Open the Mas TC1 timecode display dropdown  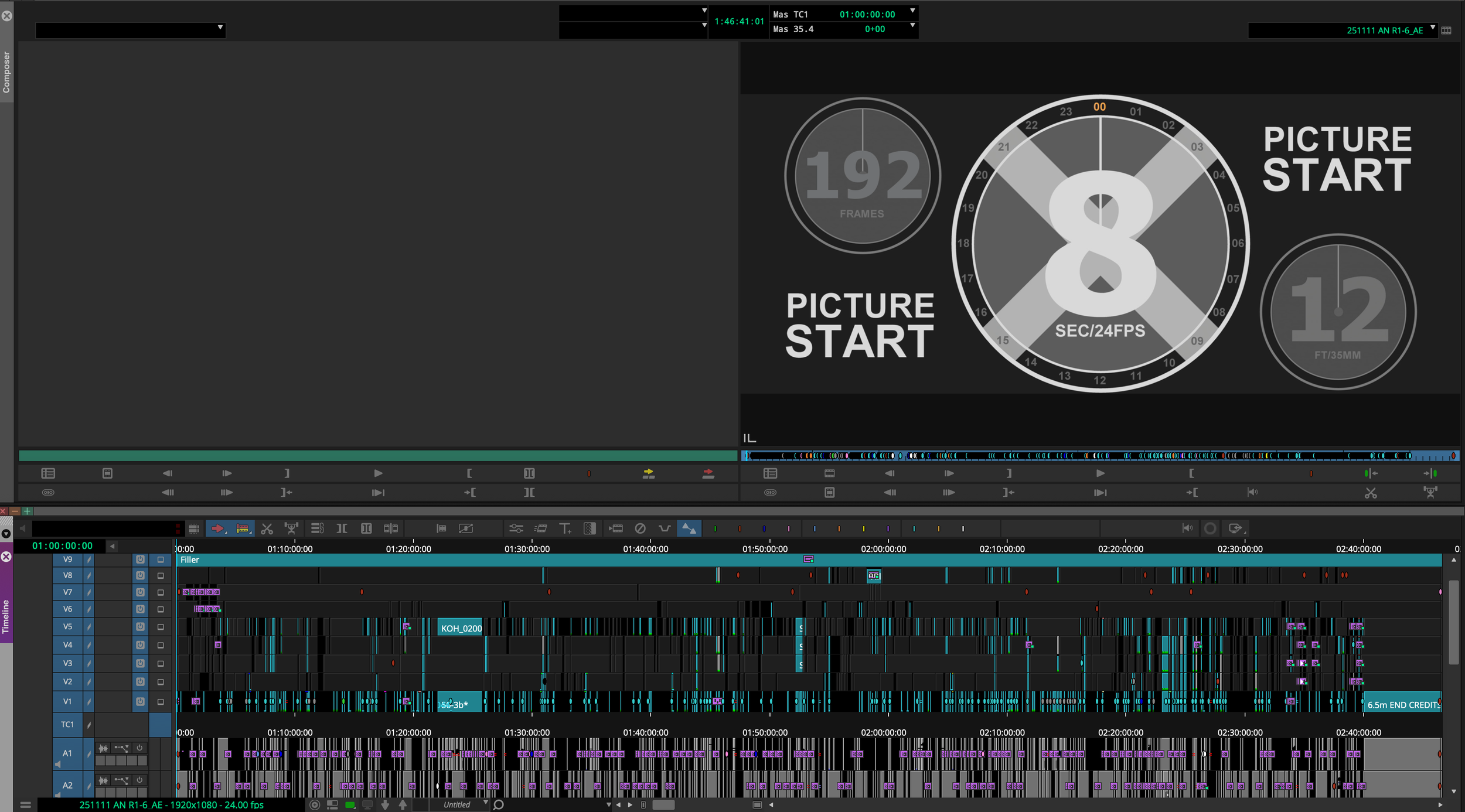tap(912, 12)
